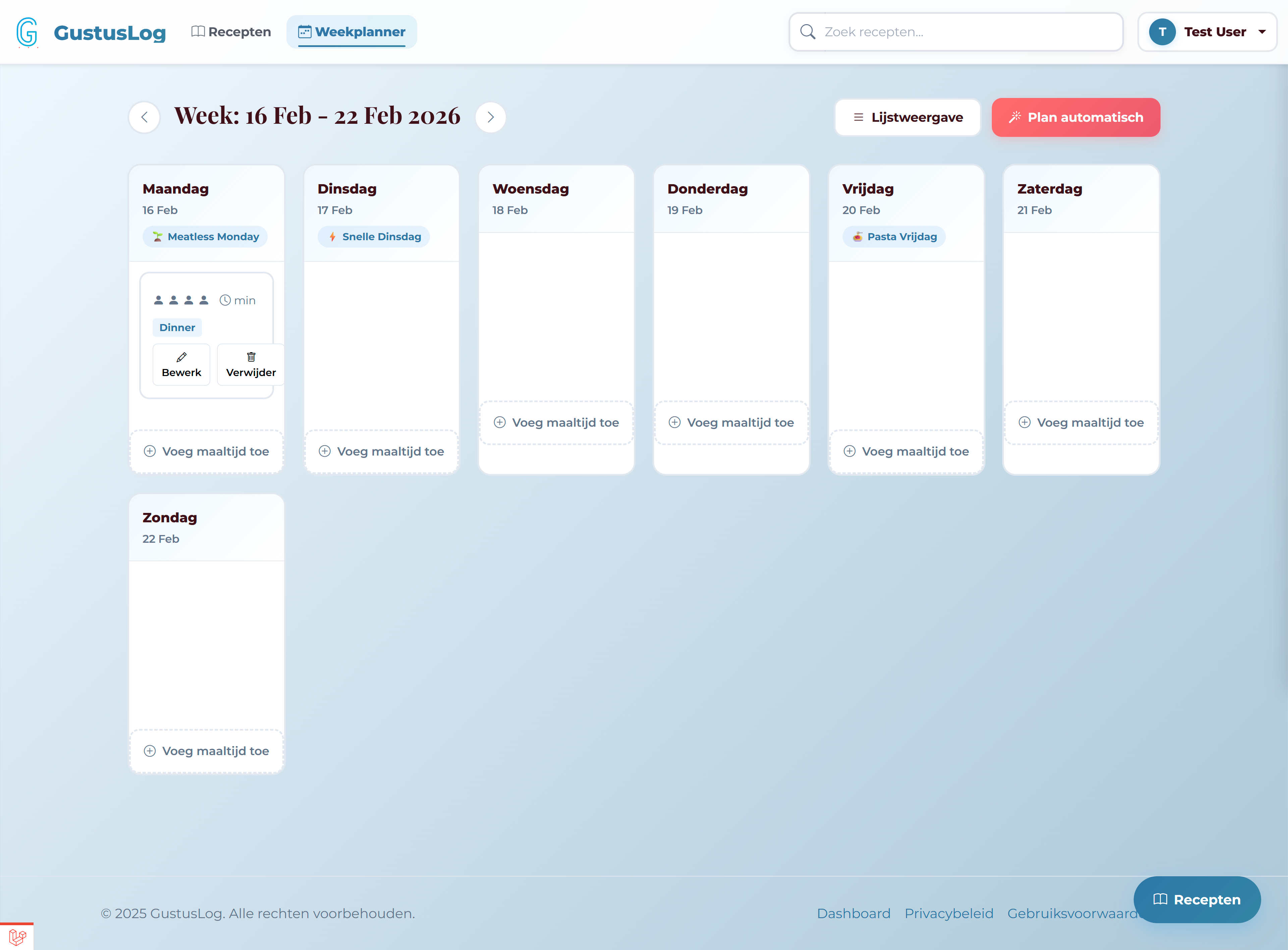Viewport: 1288px width, 950px height.
Task: Add a meal to Dinsdag
Action: (381, 452)
